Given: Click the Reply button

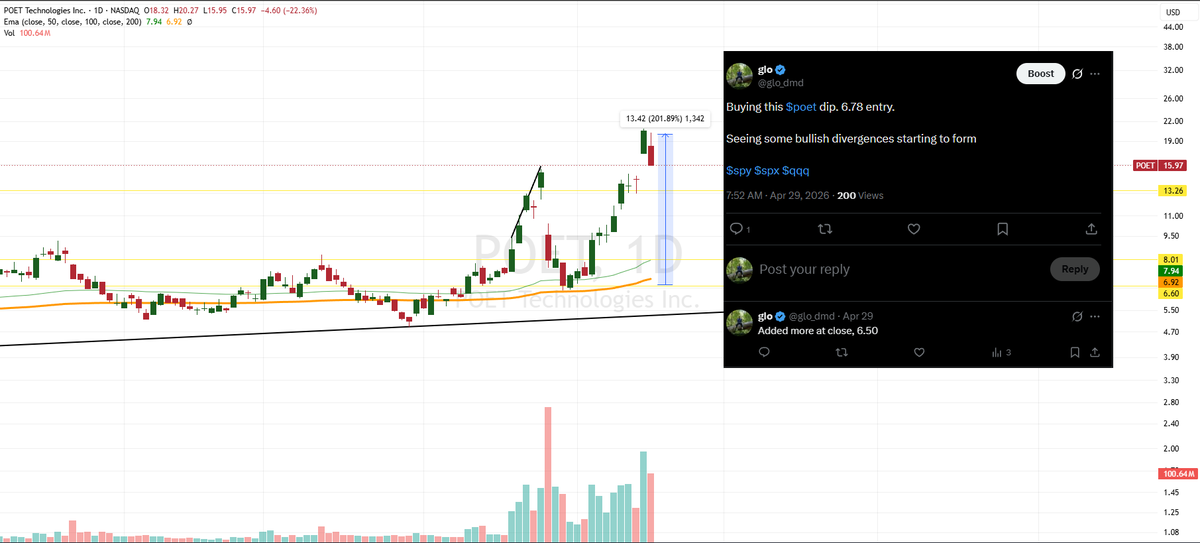Looking at the screenshot, I should [1075, 269].
